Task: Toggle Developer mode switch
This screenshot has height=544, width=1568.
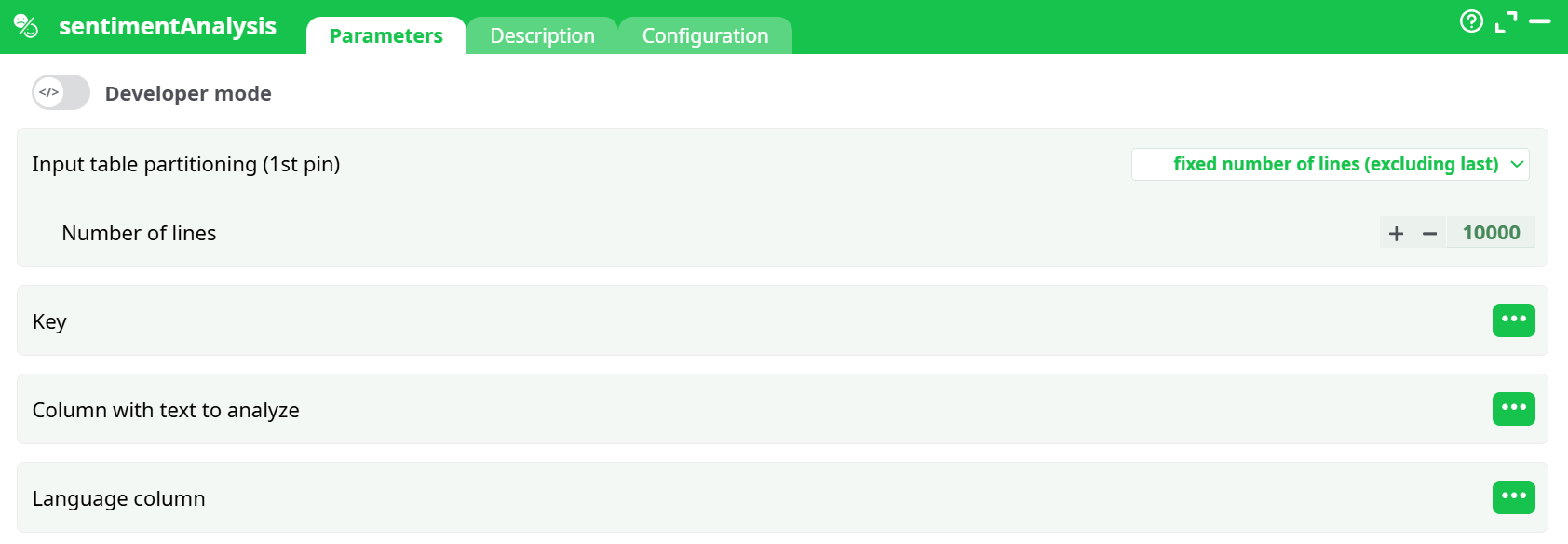Action: 61,92
